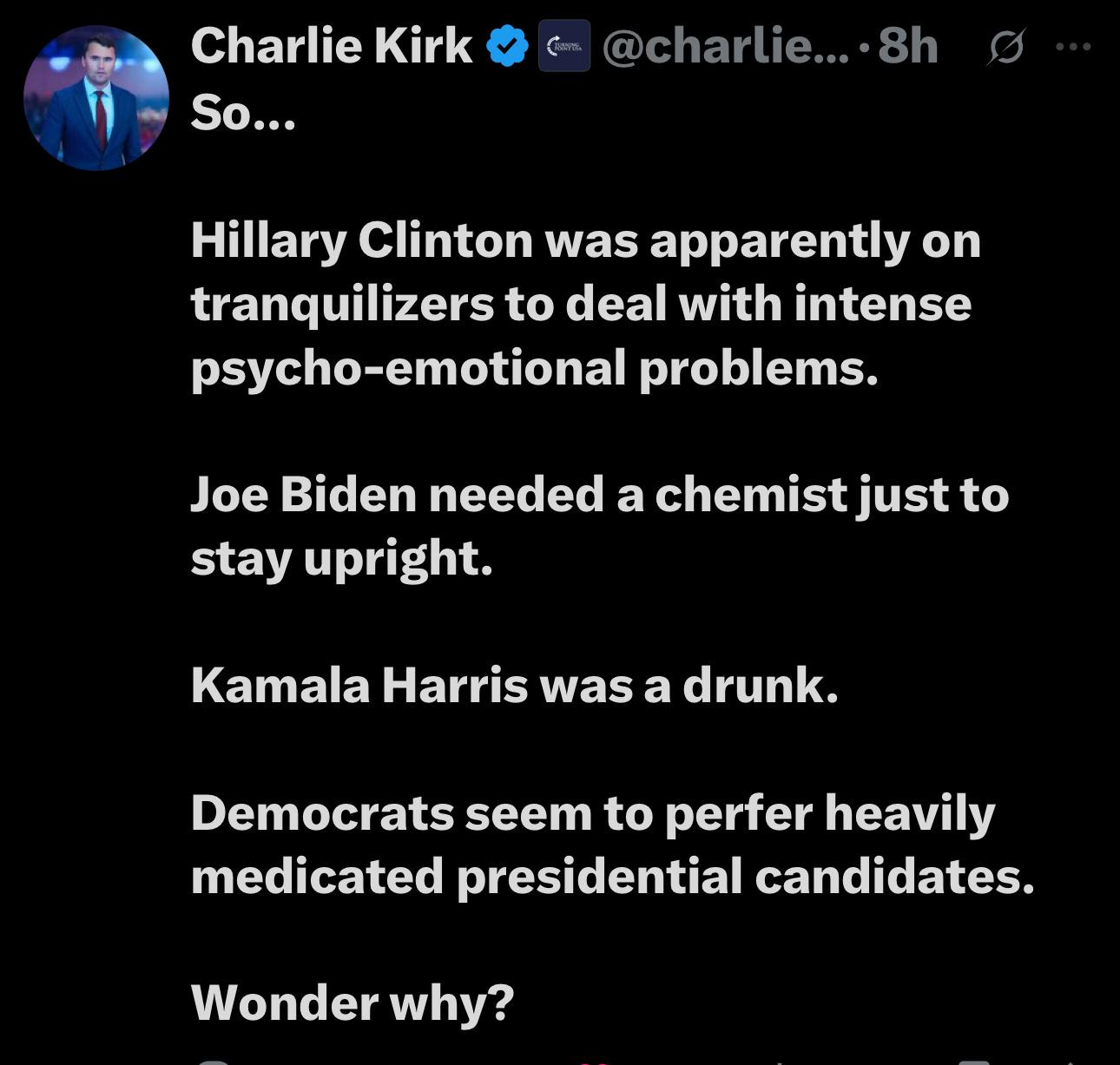
Task: Open Charlie Kirk's profile picture
Action: tap(96, 97)
